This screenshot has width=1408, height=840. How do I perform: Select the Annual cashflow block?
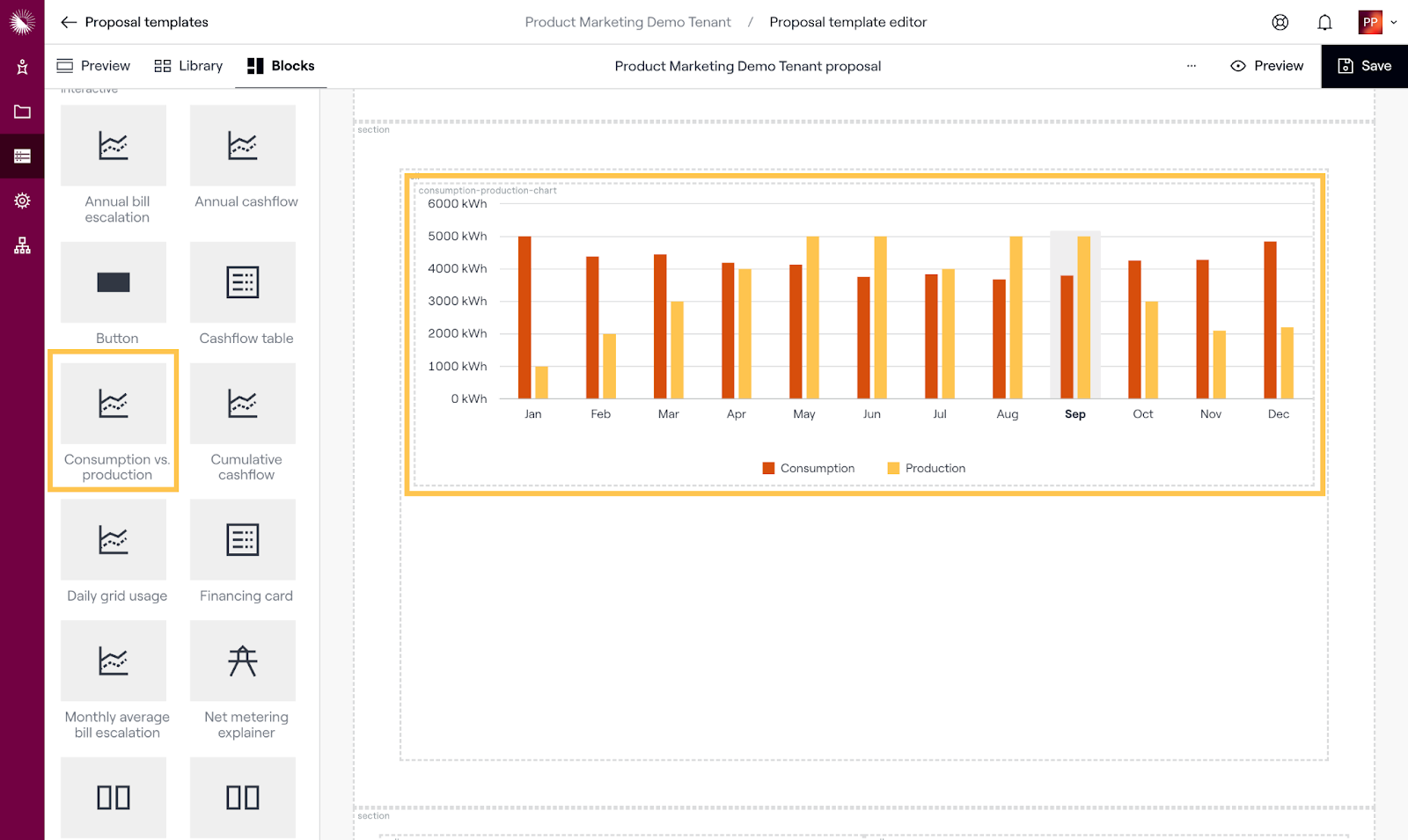[243, 157]
